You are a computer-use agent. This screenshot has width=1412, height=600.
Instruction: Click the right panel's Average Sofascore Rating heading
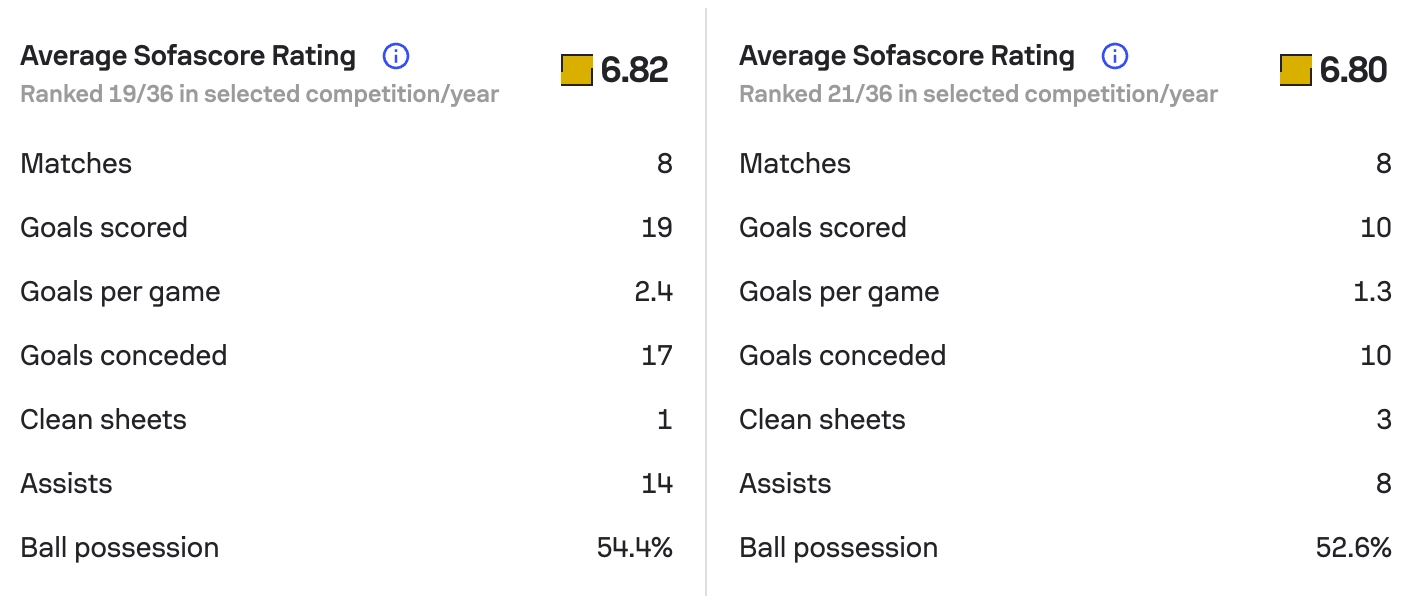[907, 56]
